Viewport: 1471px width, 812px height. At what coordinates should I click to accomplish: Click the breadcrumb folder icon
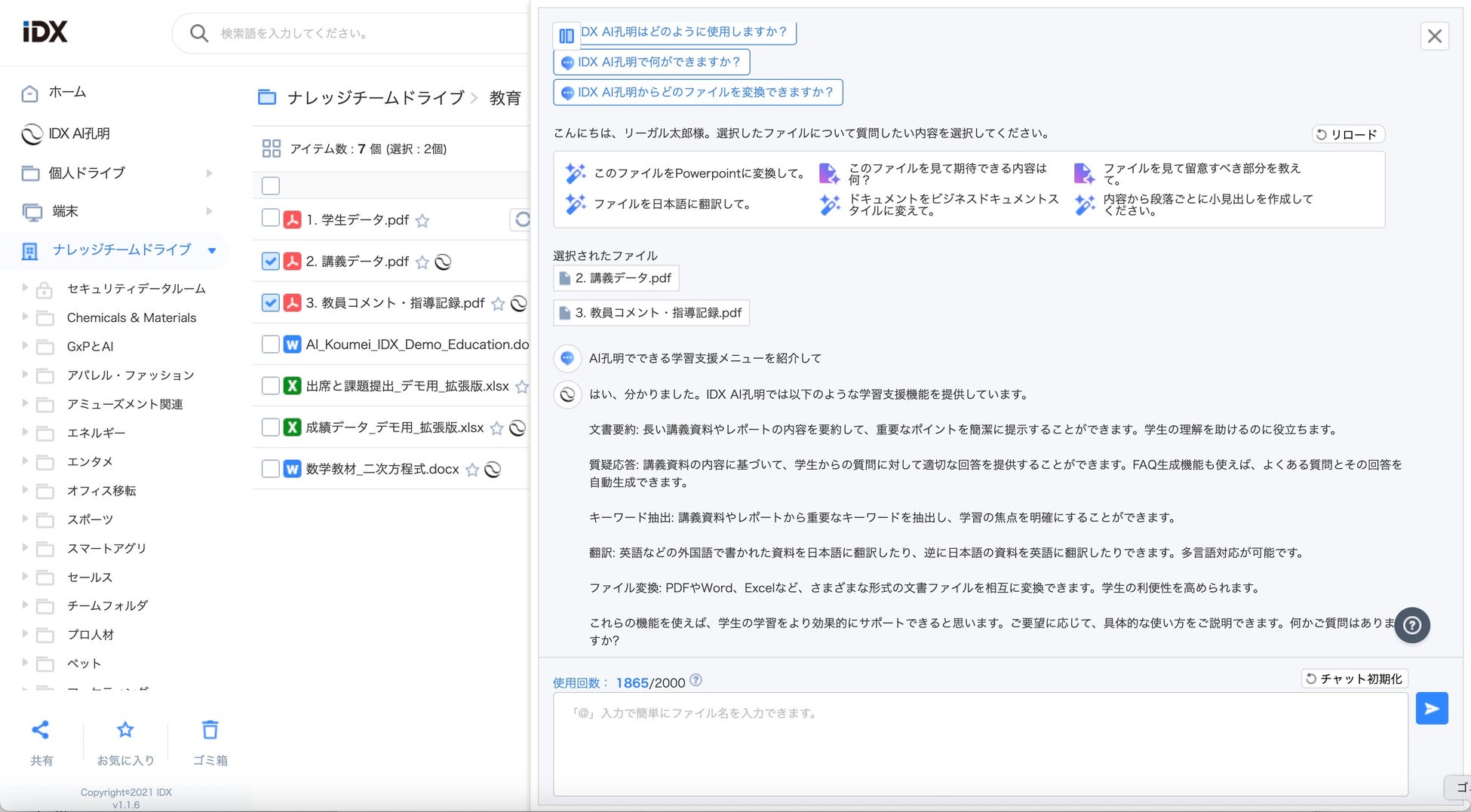pos(267,97)
